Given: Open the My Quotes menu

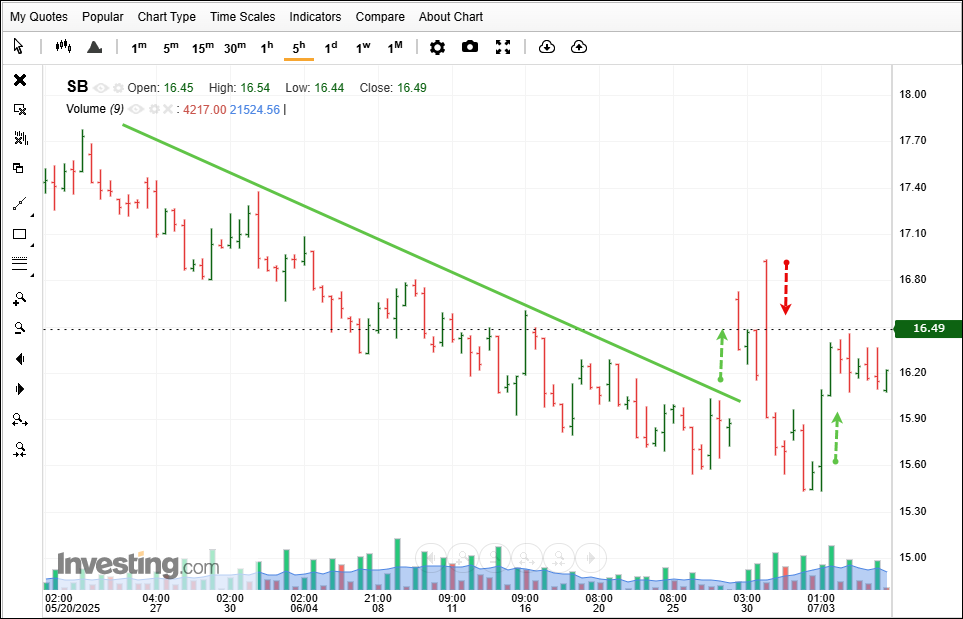Looking at the screenshot, I should 39,17.
